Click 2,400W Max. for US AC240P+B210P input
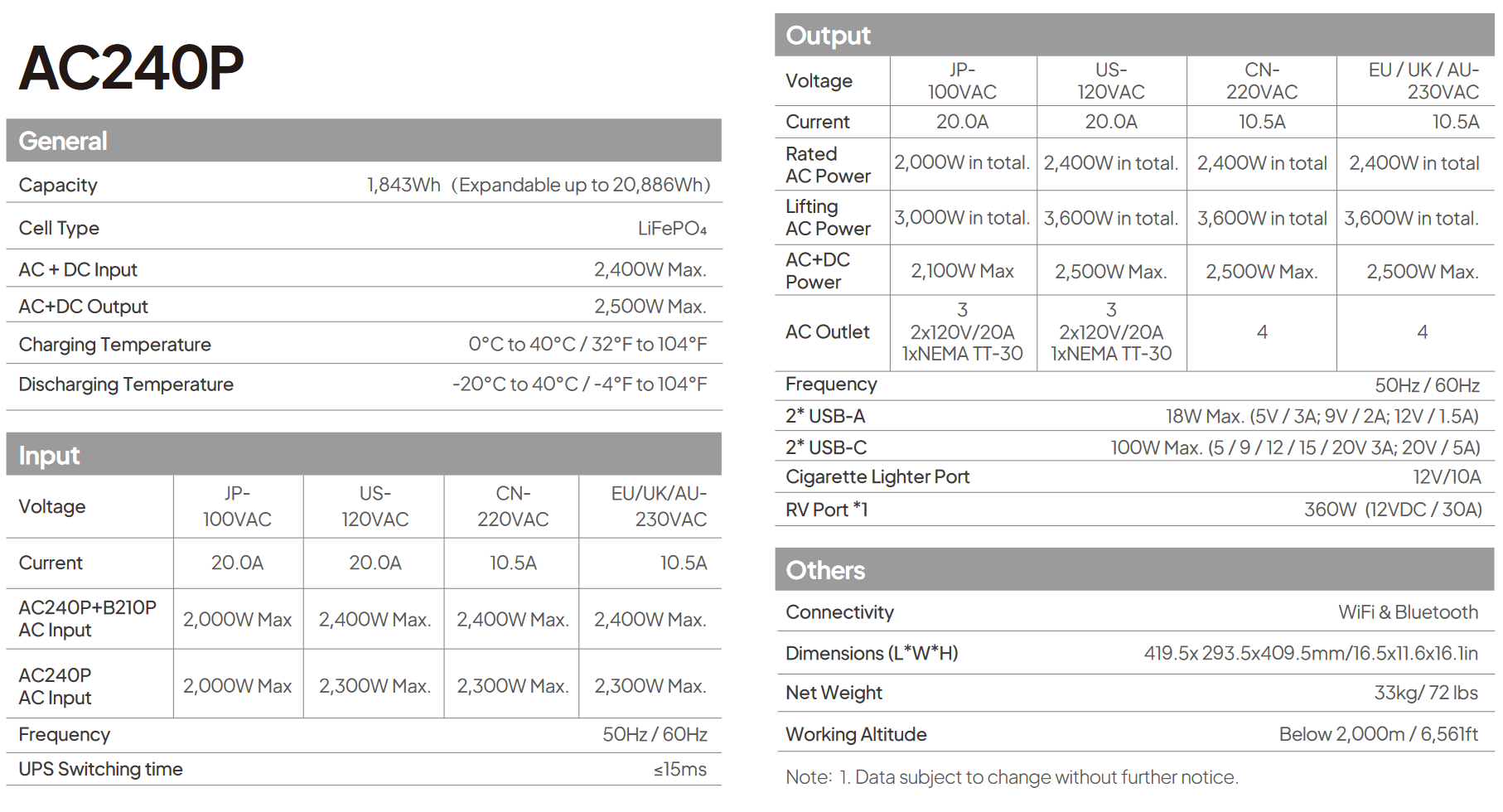Viewport: 1503px width, 812px height. [375, 620]
